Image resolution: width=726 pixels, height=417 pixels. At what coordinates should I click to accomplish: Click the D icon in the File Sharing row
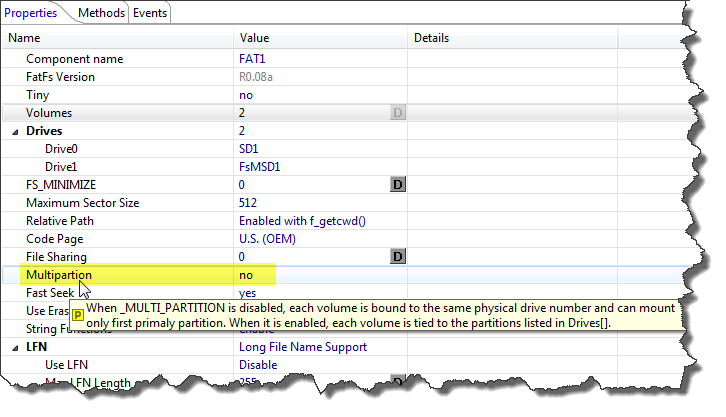coord(397,257)
